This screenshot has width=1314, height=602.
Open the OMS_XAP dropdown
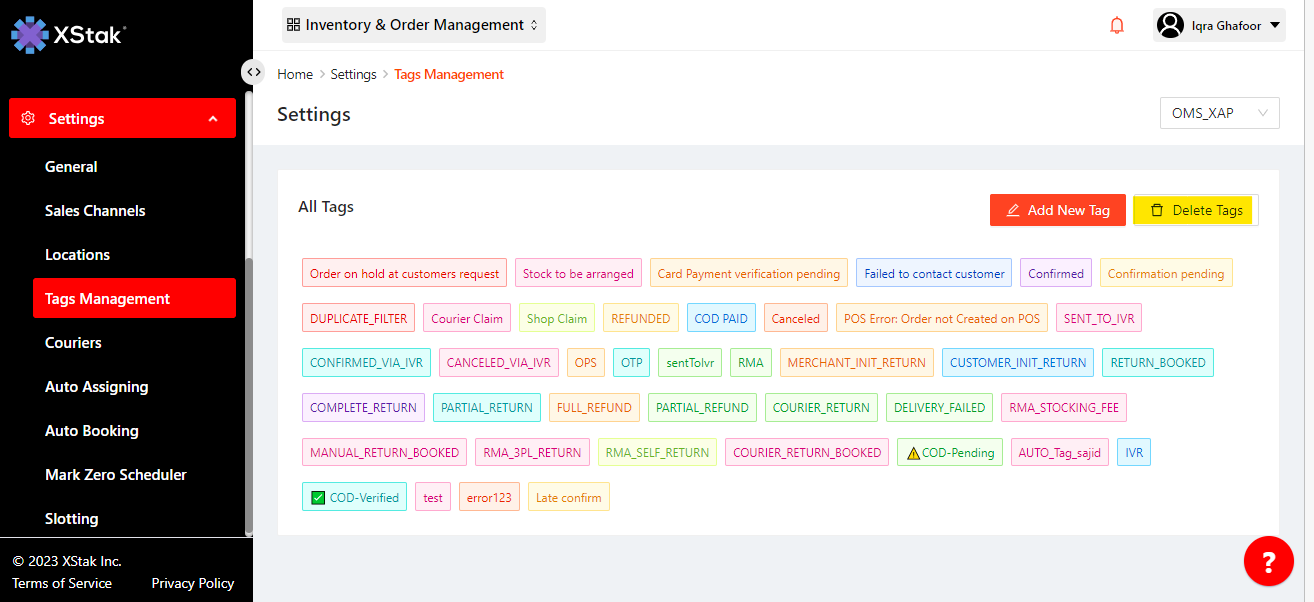point(1218,113)
